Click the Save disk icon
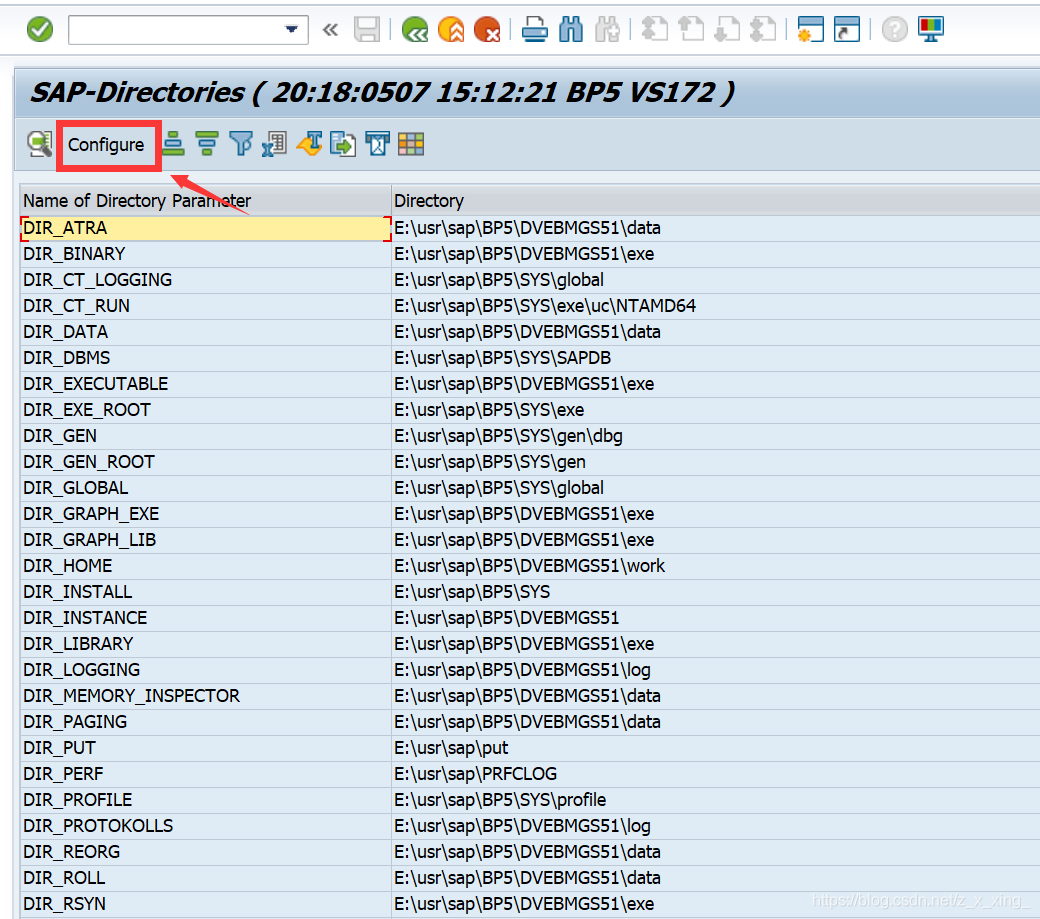Screen dimensions: 1040x919 coord(367,30)
